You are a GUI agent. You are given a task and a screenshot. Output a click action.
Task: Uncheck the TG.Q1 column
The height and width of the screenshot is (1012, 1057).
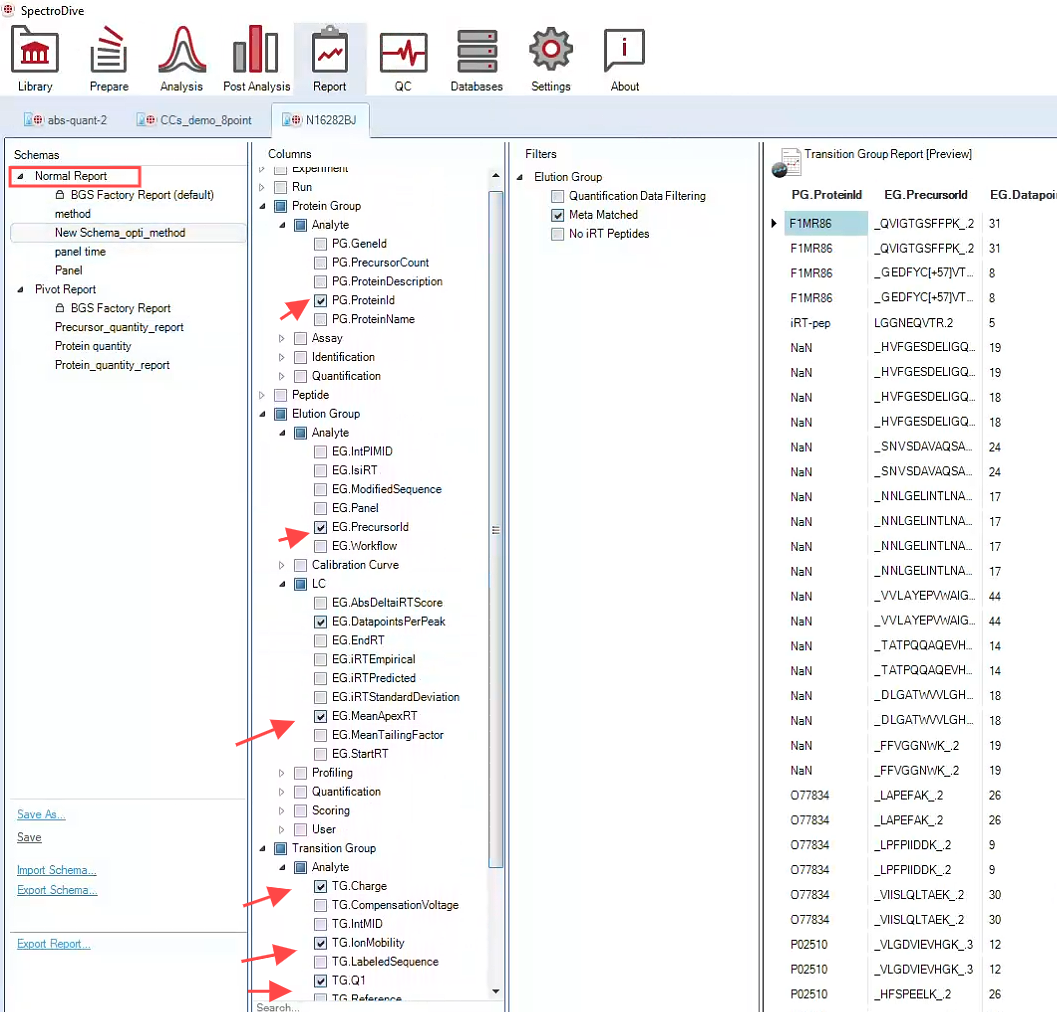point(321,981)
